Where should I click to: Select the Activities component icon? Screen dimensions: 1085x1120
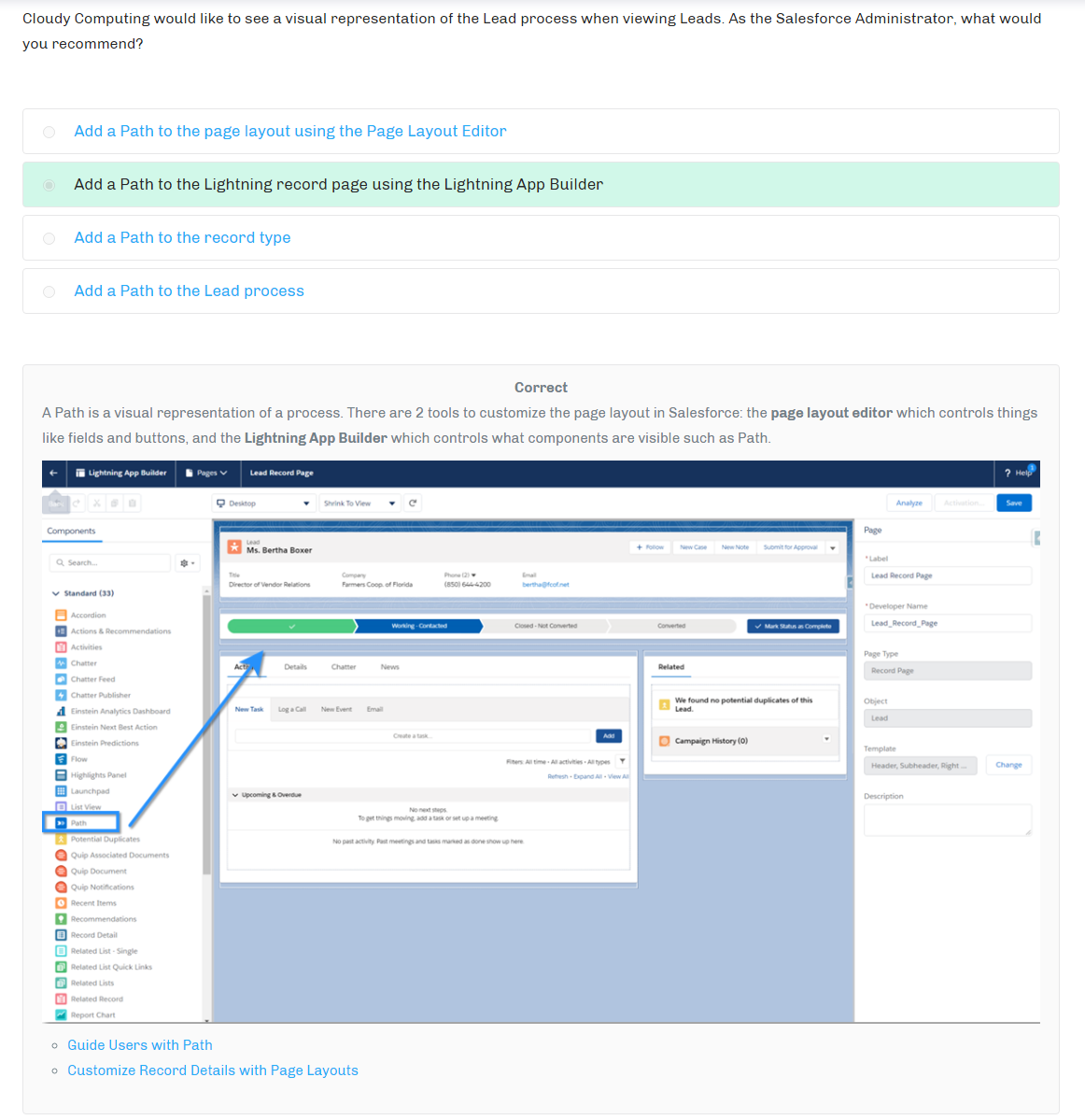61,647
